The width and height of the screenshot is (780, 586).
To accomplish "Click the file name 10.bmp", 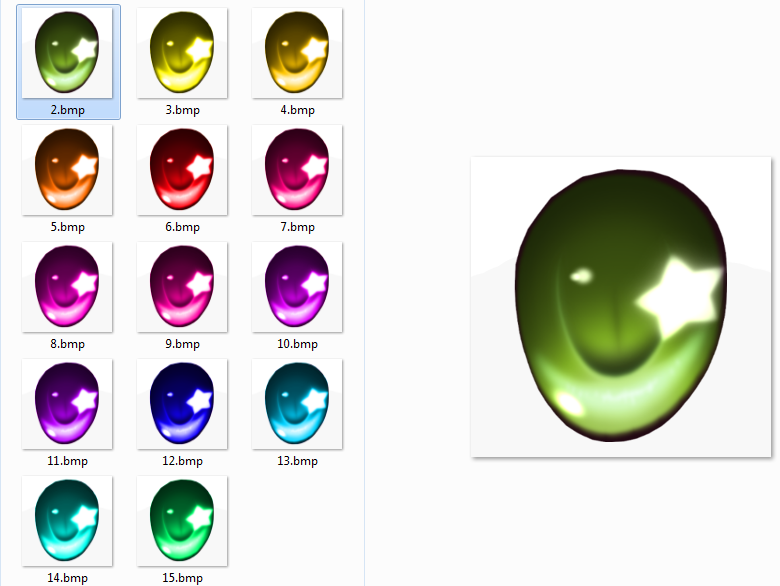I will (297, 344).
